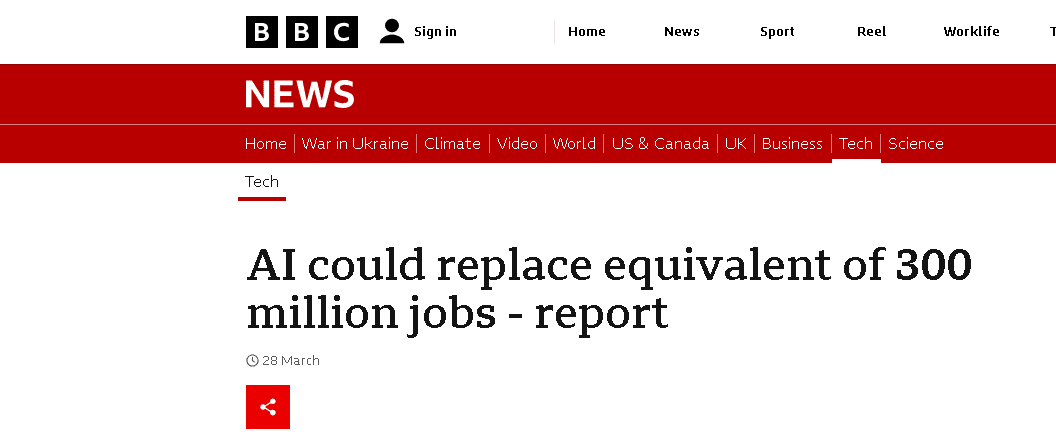Open News in the top navigation
This screenshot has height=438, width=1056.
[682, 32]
